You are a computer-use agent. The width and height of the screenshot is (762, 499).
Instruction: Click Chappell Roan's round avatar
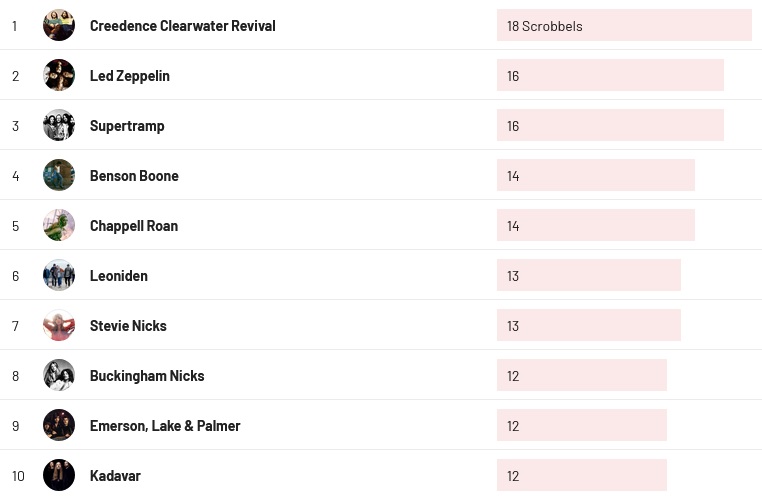(59, 225)
